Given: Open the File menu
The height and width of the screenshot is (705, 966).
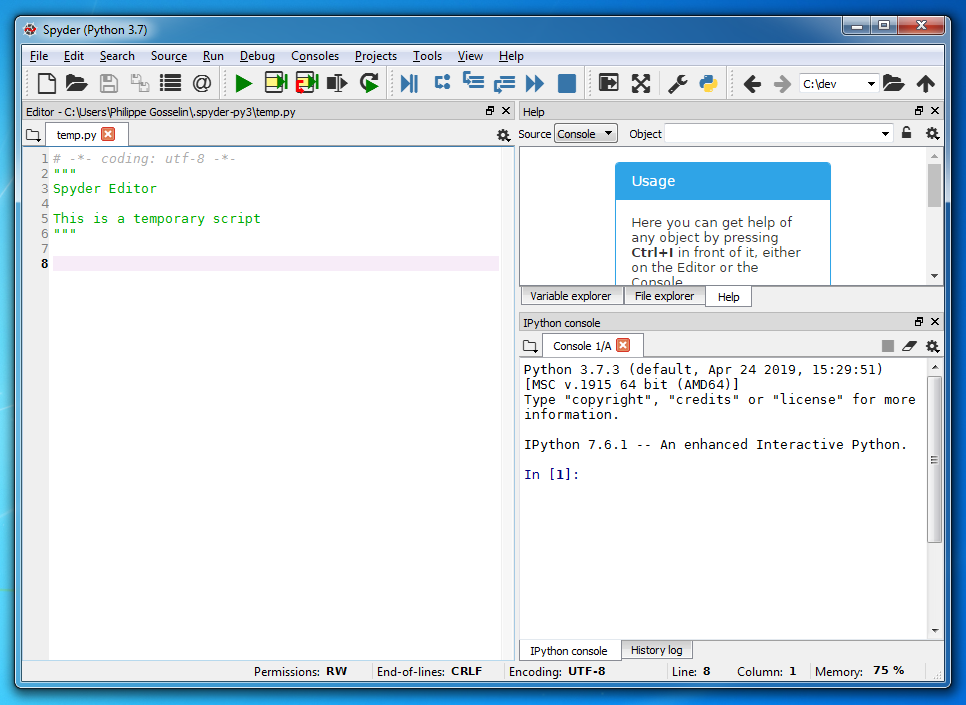Looking at the screenshot, I should pos(39,56).
